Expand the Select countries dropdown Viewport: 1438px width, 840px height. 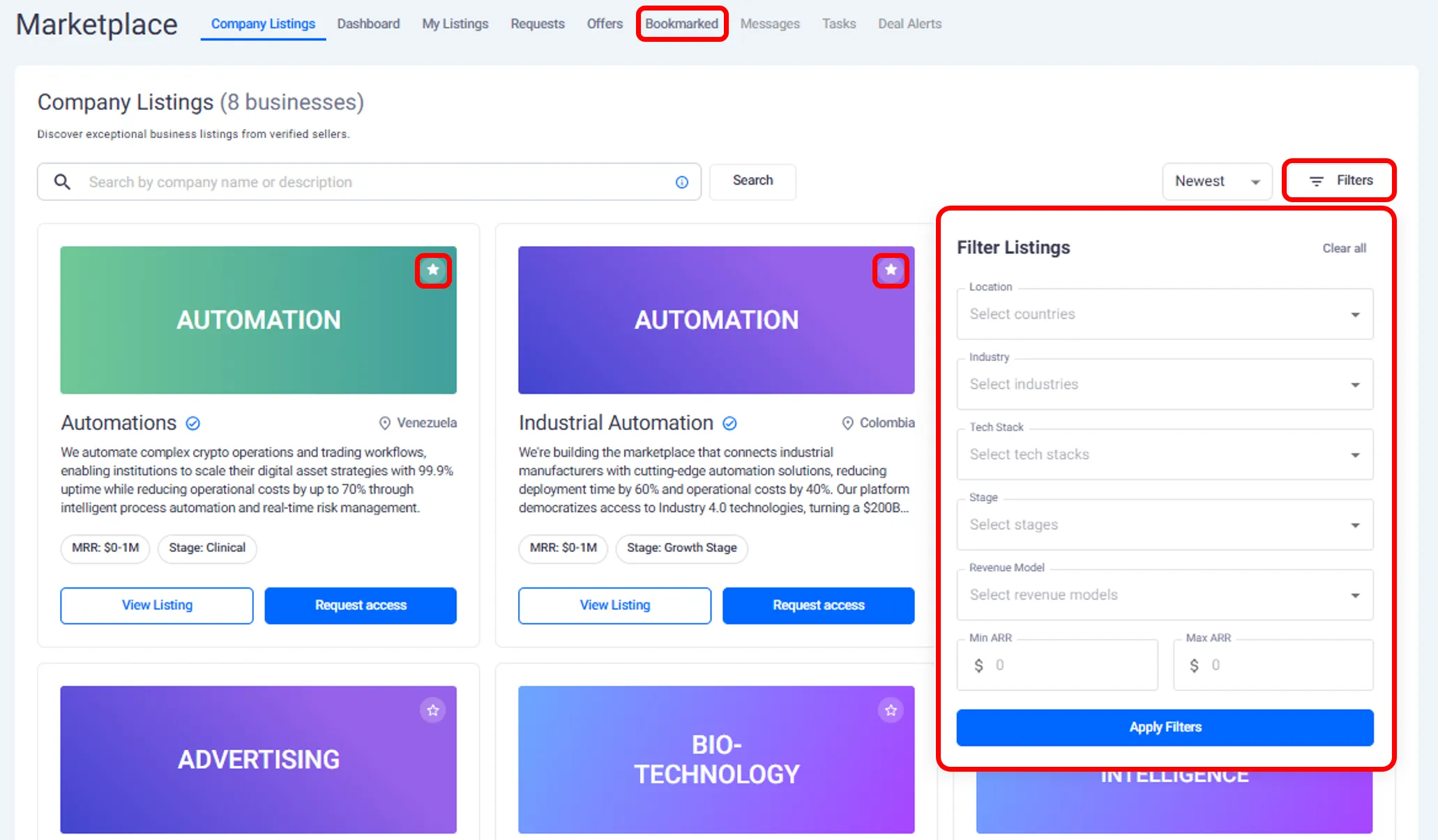(x=1165, y=314)
